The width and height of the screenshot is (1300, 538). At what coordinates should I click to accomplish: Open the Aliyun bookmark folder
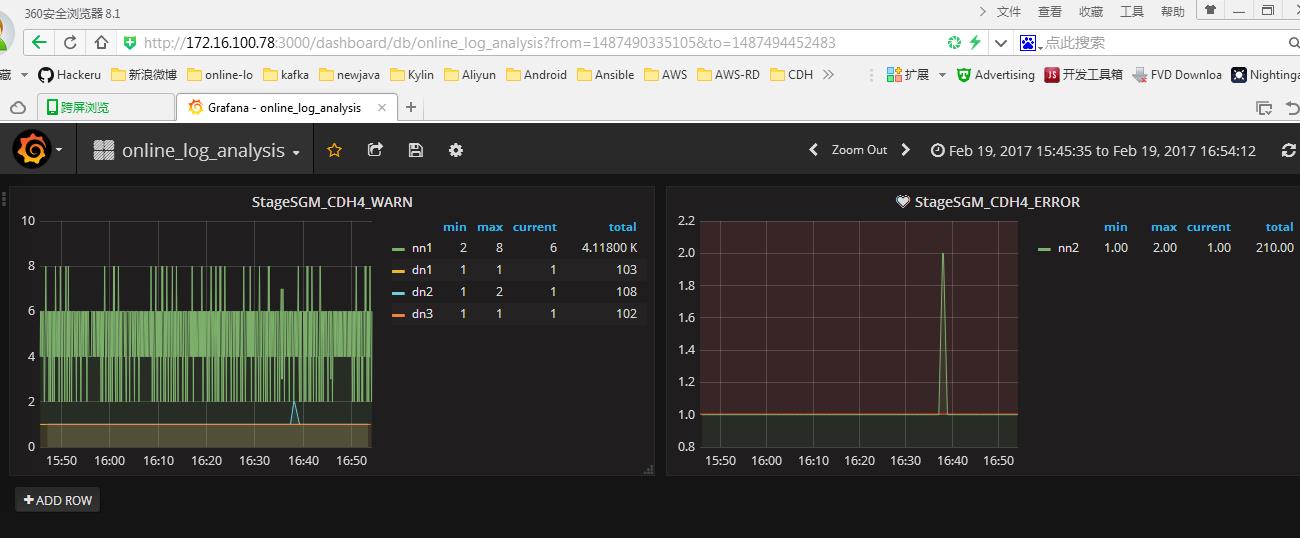pos(470,75)
